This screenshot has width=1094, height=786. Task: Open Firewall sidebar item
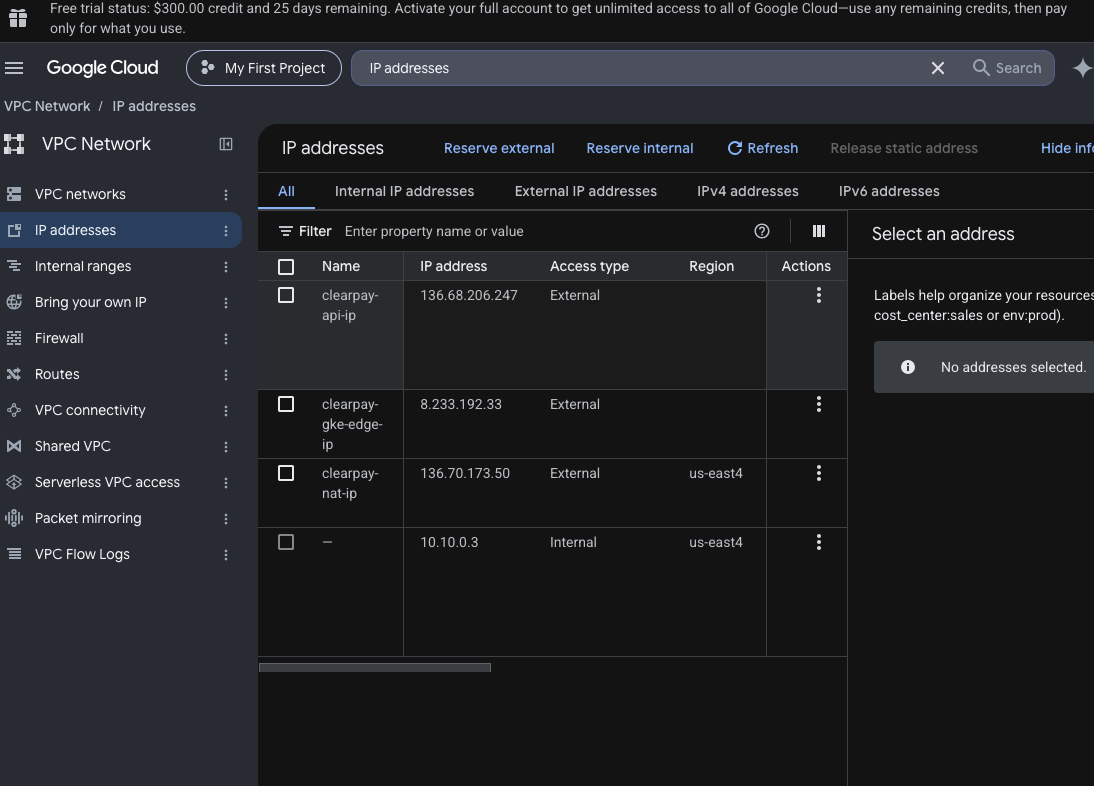click(x=59, y=338)
